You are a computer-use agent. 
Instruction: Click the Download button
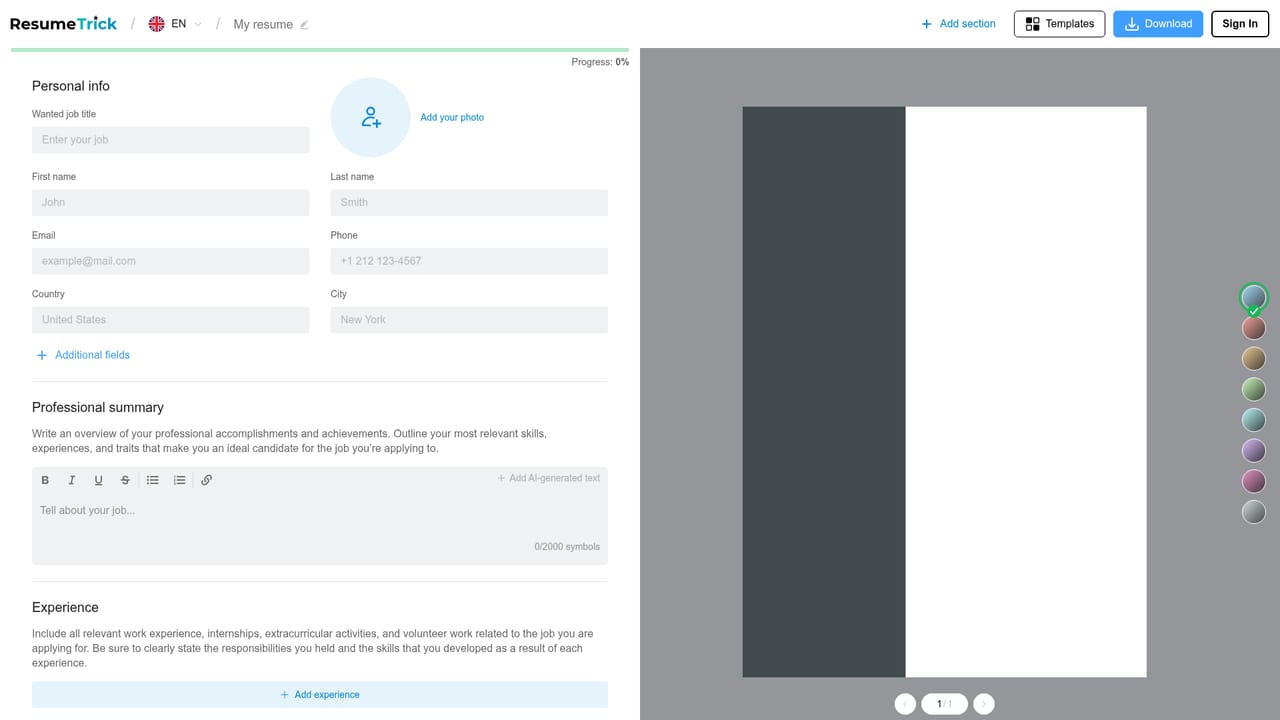[x=1158, y=24]
